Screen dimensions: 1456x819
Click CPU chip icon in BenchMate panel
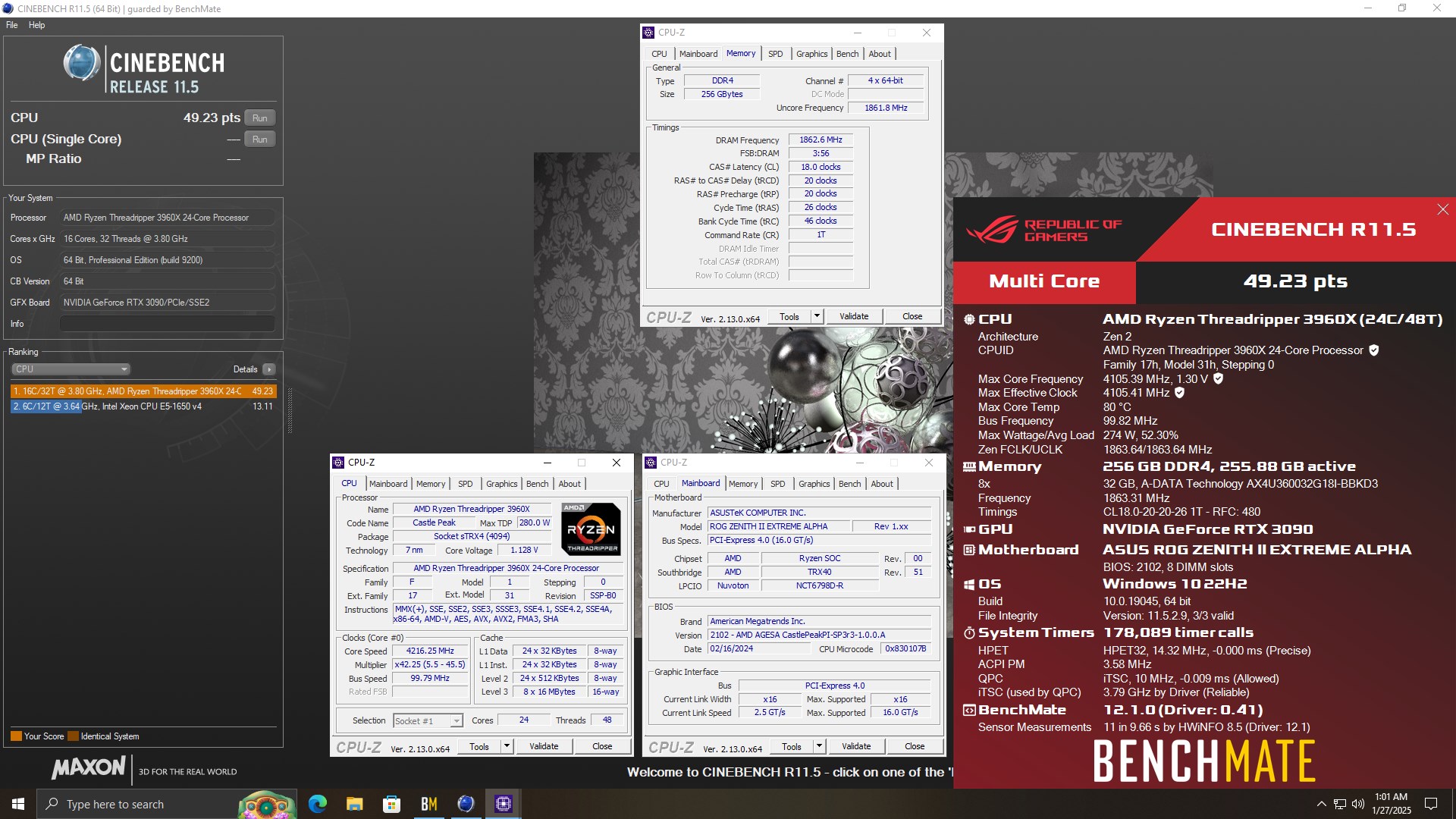[969, 319]
